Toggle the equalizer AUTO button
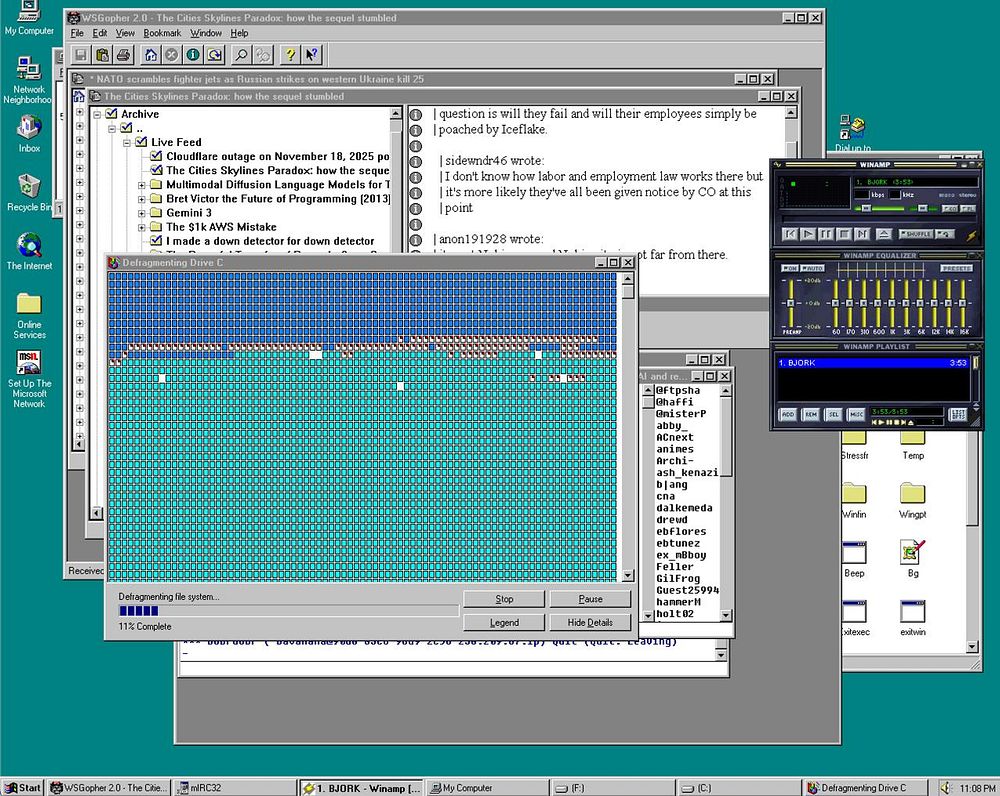Image resolution: width=1000 pixels, height=796 pixels. pyautogui.click(x=812, y=268)
